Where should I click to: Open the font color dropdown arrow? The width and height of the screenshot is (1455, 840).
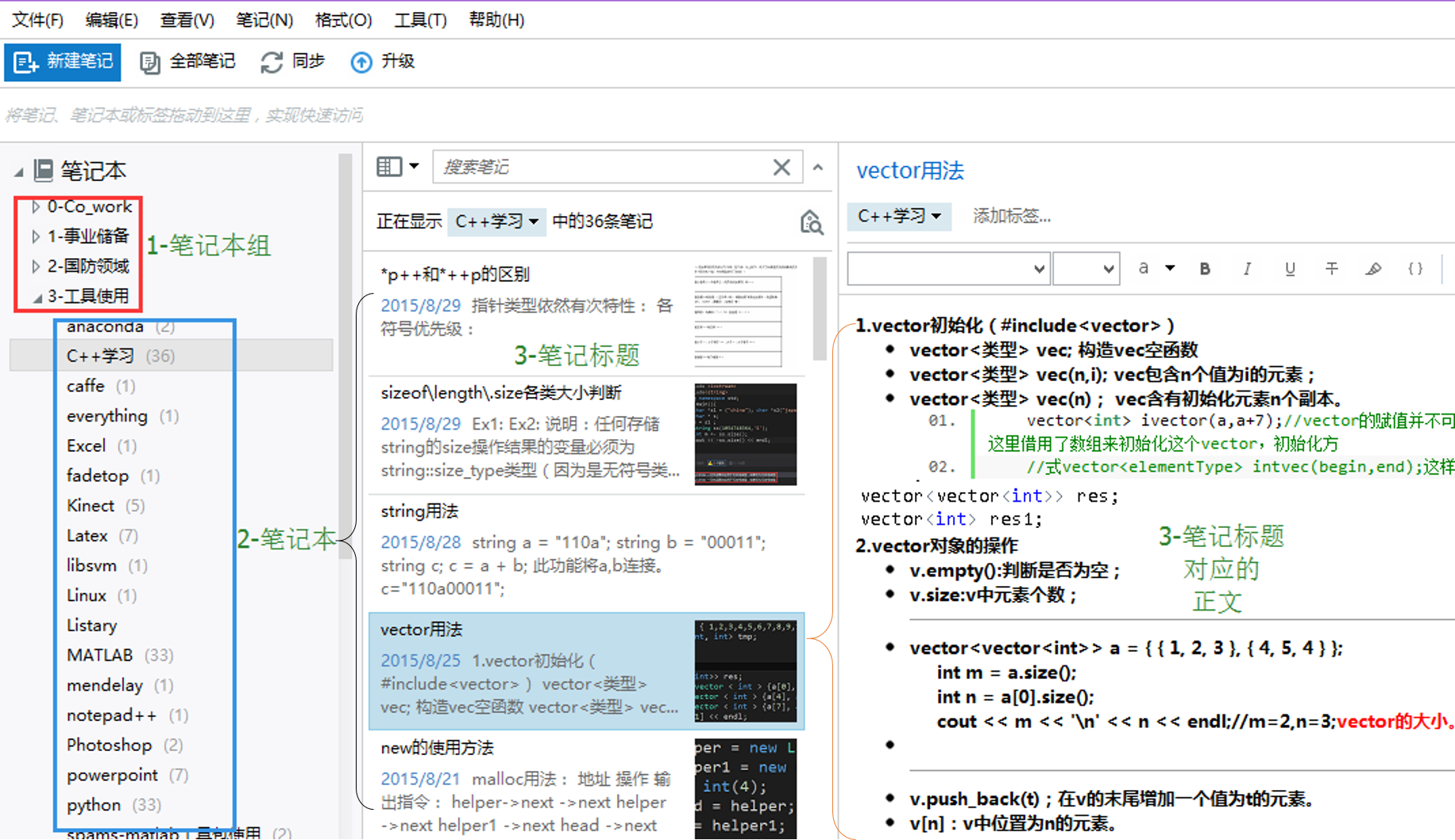[x=1170, y=268]
